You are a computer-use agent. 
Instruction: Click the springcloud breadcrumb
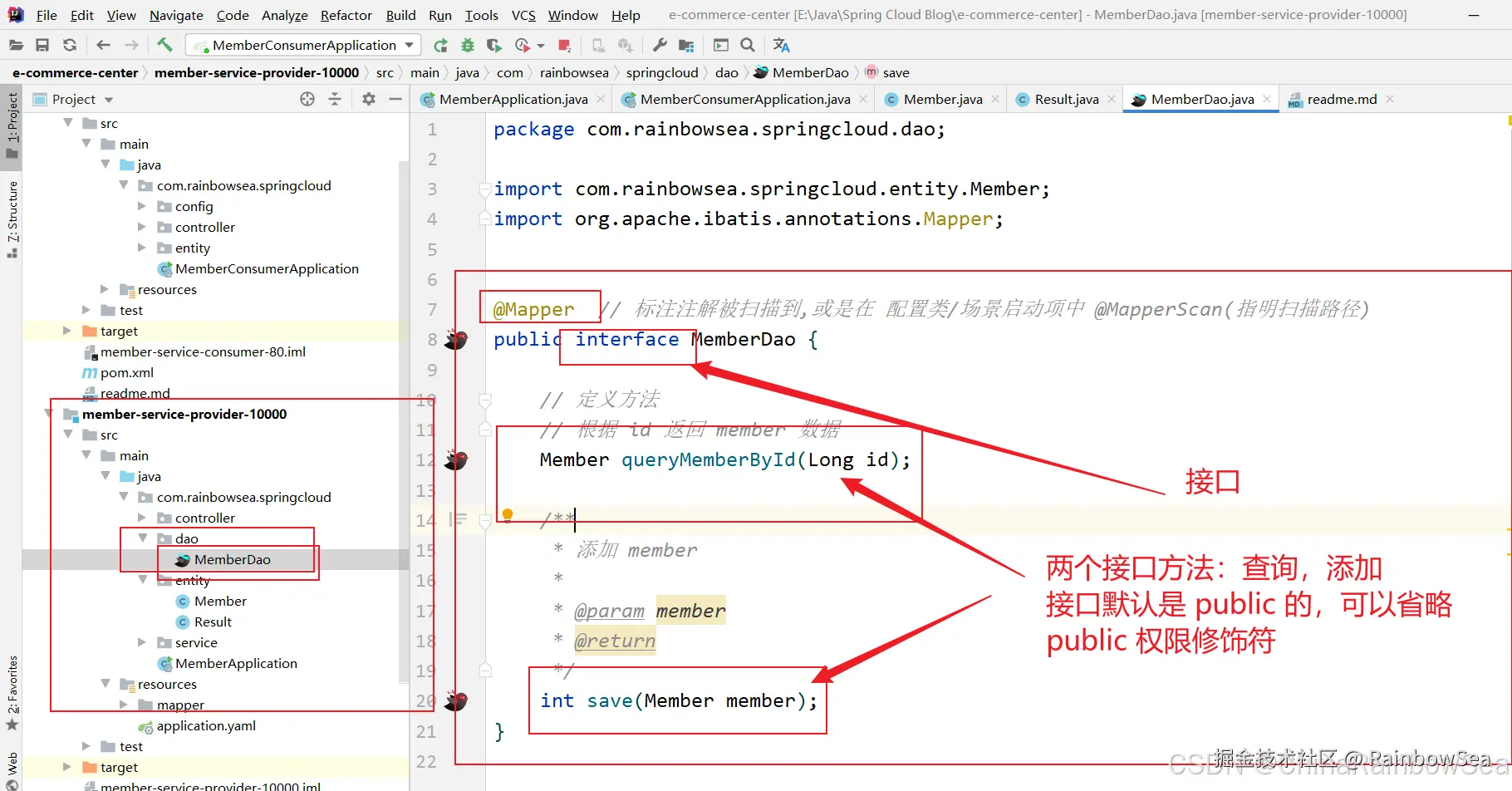662,72
